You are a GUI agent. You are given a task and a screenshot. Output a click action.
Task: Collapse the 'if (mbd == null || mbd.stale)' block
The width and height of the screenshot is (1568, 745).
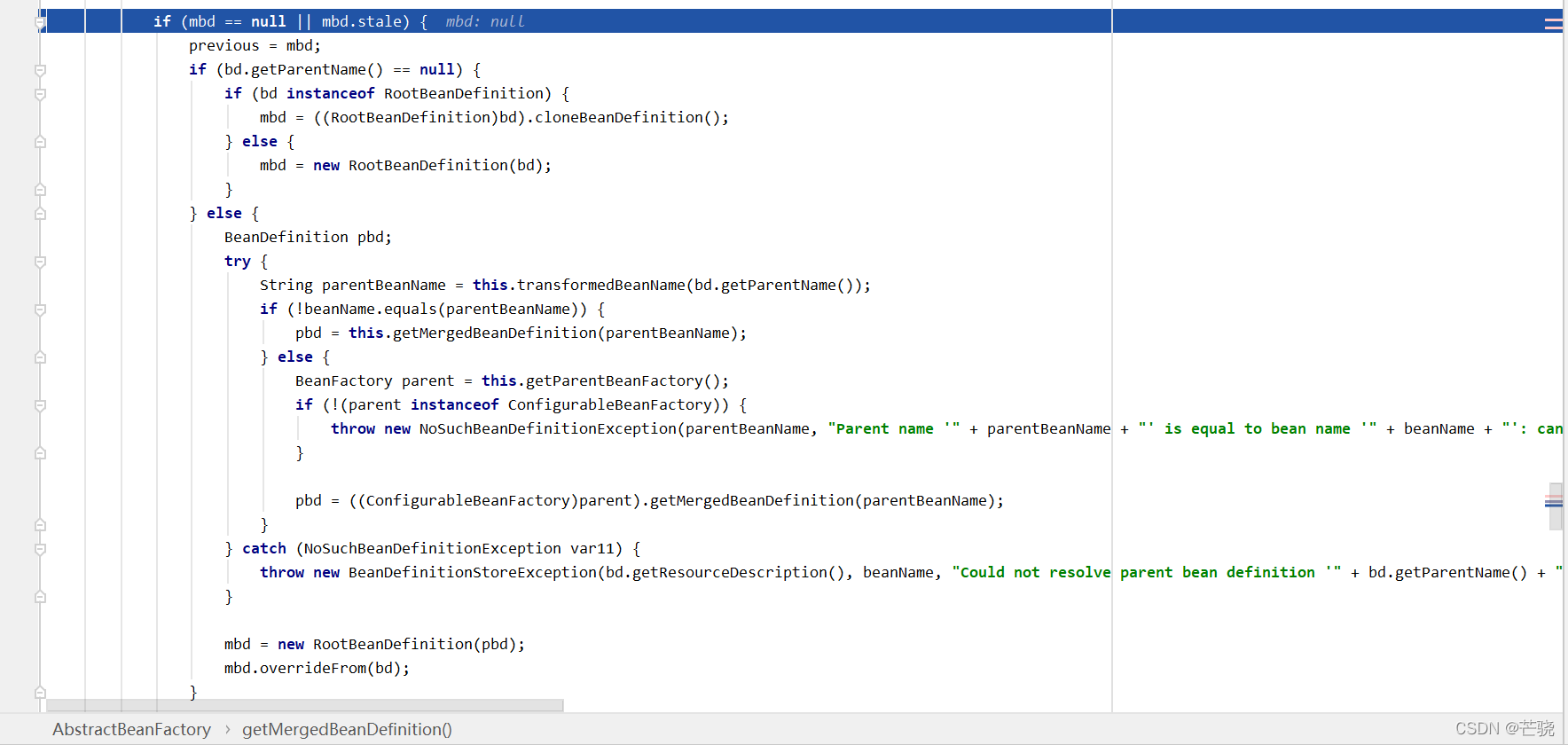tap(40, 21)
